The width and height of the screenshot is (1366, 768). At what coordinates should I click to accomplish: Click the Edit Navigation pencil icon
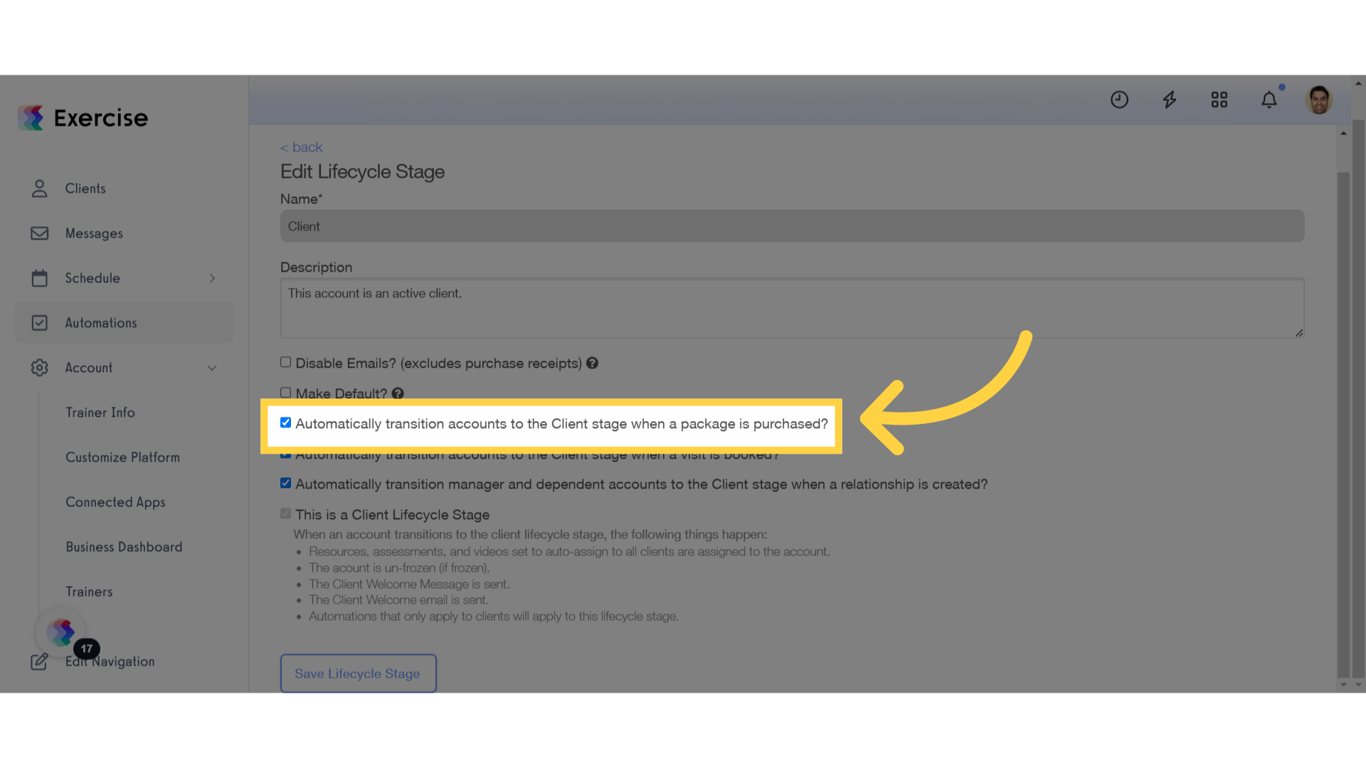click(39, 661)
